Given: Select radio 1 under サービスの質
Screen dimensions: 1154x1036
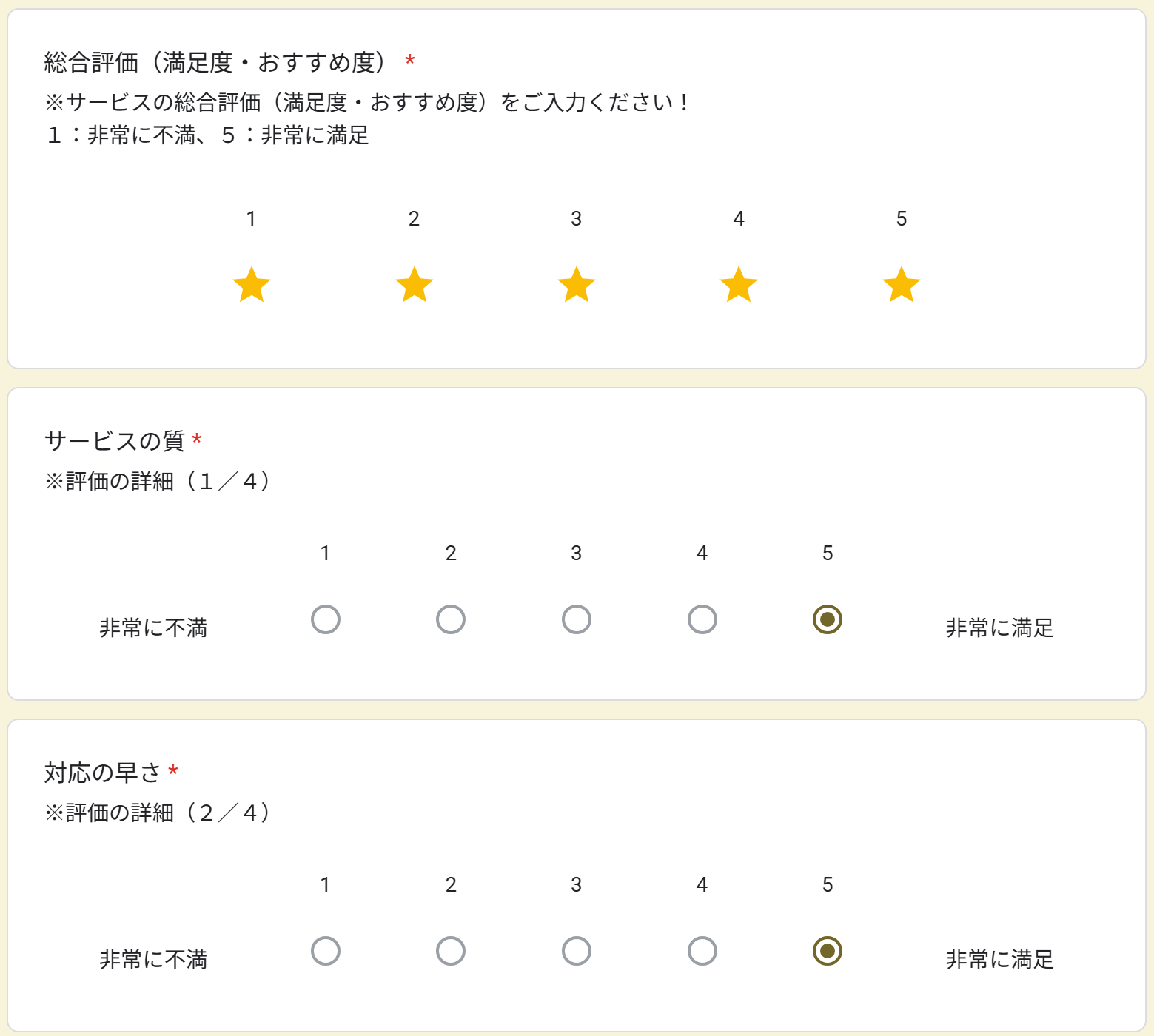Looking at the screenshot, I should 326,619.
